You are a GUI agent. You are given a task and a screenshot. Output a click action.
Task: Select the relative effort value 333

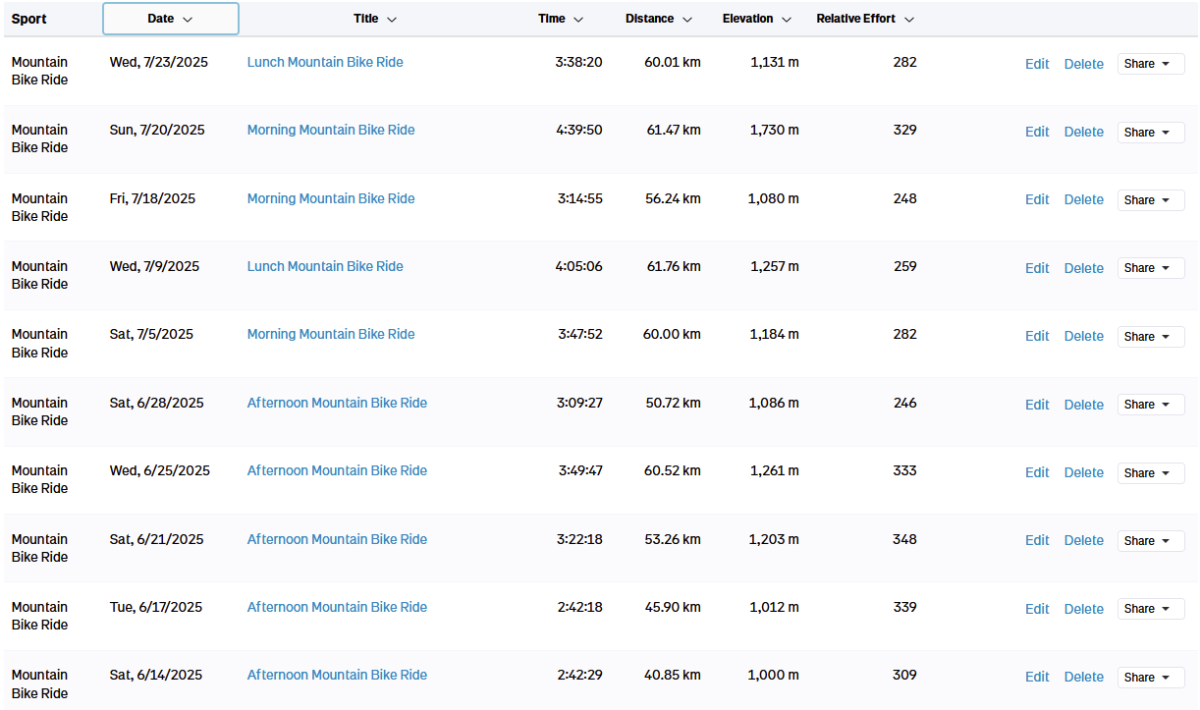(x=905, y=471)
